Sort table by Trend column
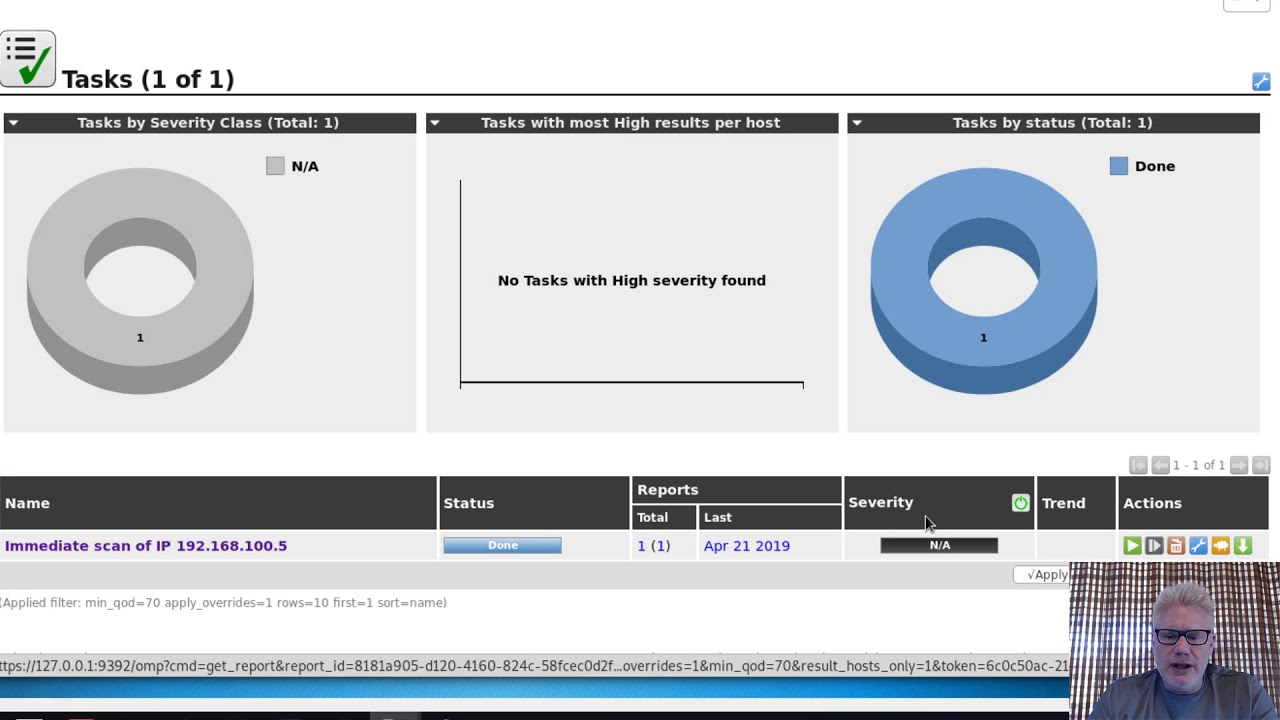This screenshot has width=1280, height=720. (1063, 503)
